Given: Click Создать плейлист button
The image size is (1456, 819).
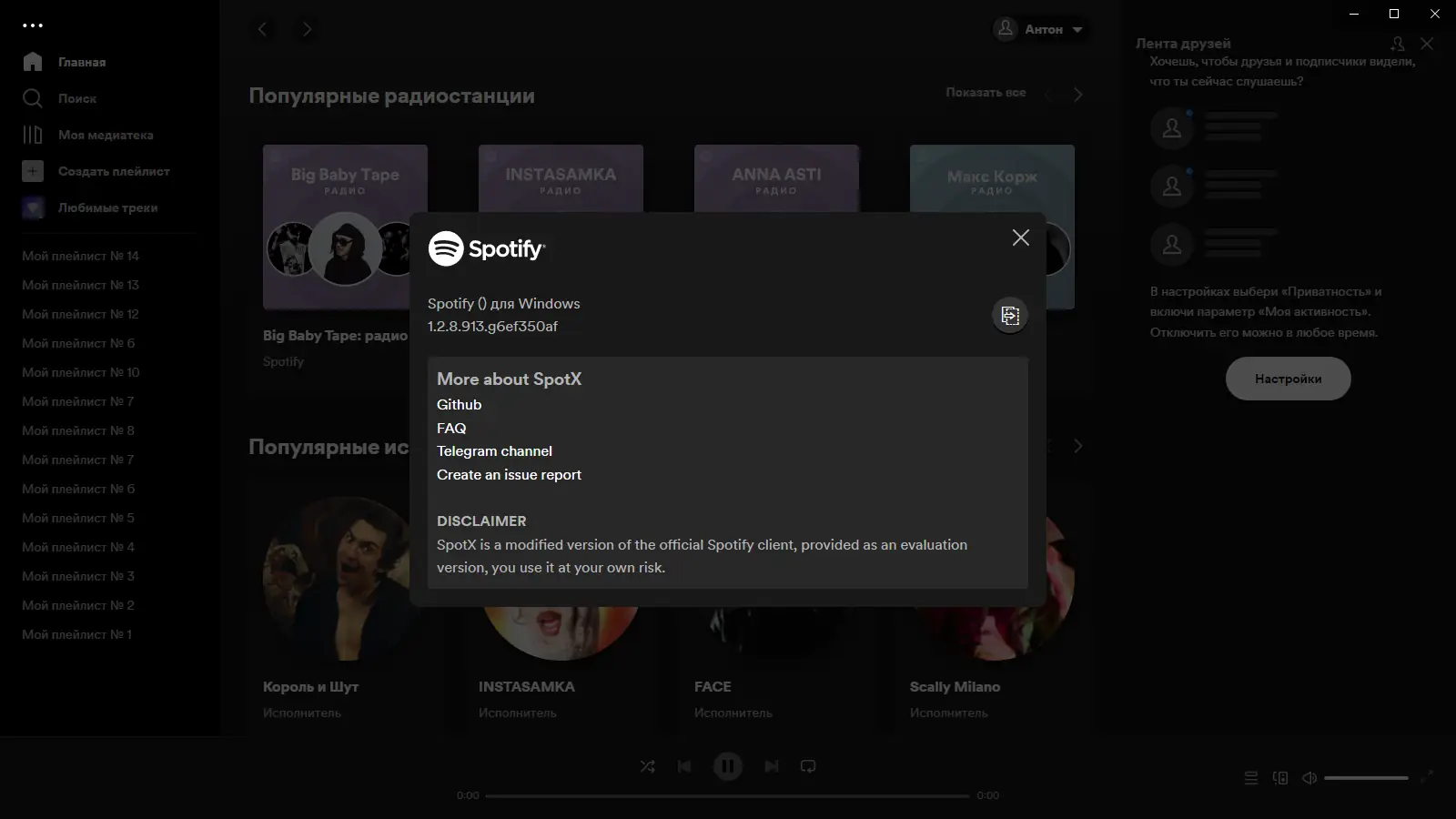Looking at the screenshot, I should coord(96,171).
